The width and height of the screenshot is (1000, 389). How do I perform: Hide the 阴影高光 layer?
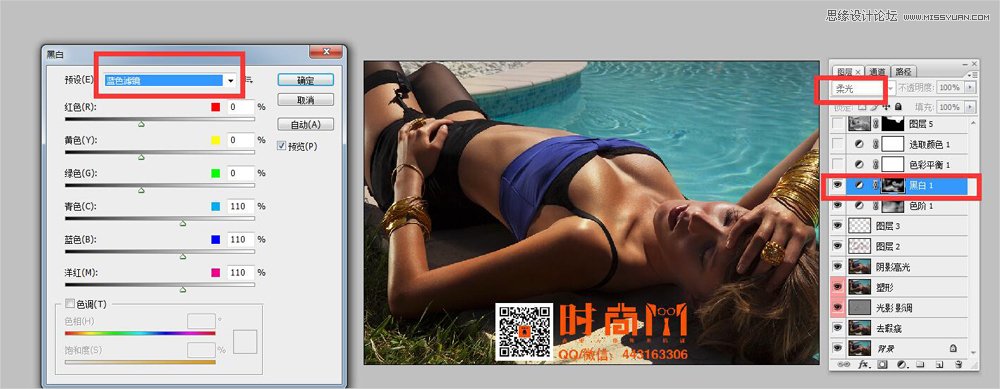(x=837, y=267)
